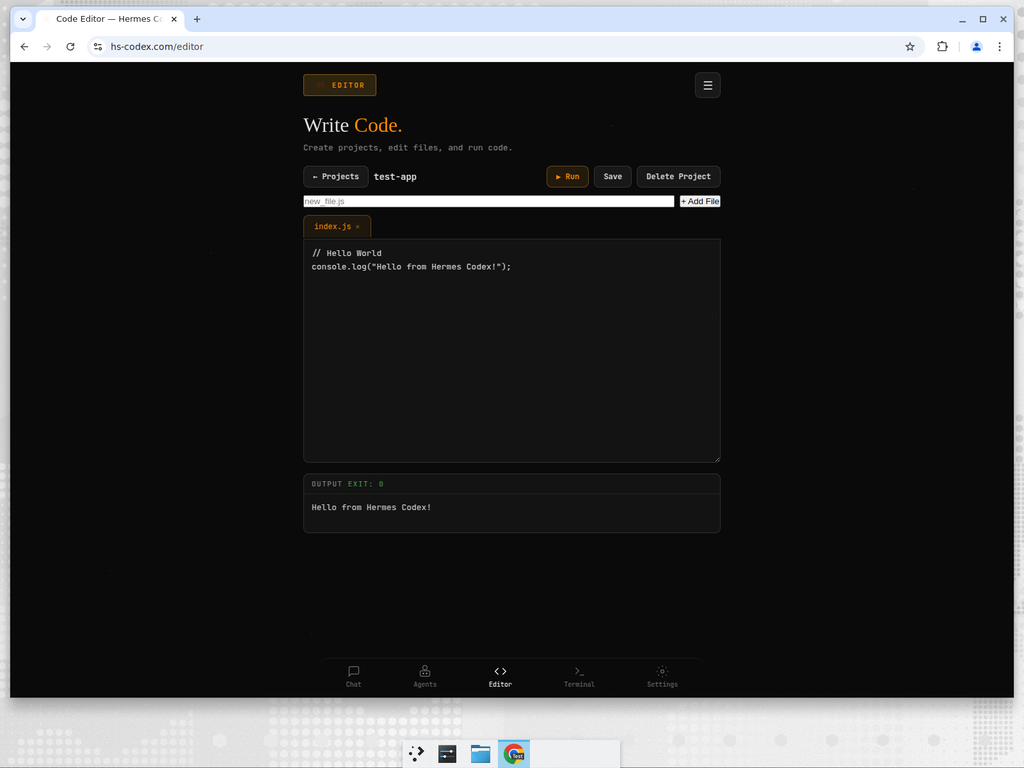This screenshot has height=768, width=1024.
Task: Open browser Extensions puzzle icon
Action: tap(942, 46)
